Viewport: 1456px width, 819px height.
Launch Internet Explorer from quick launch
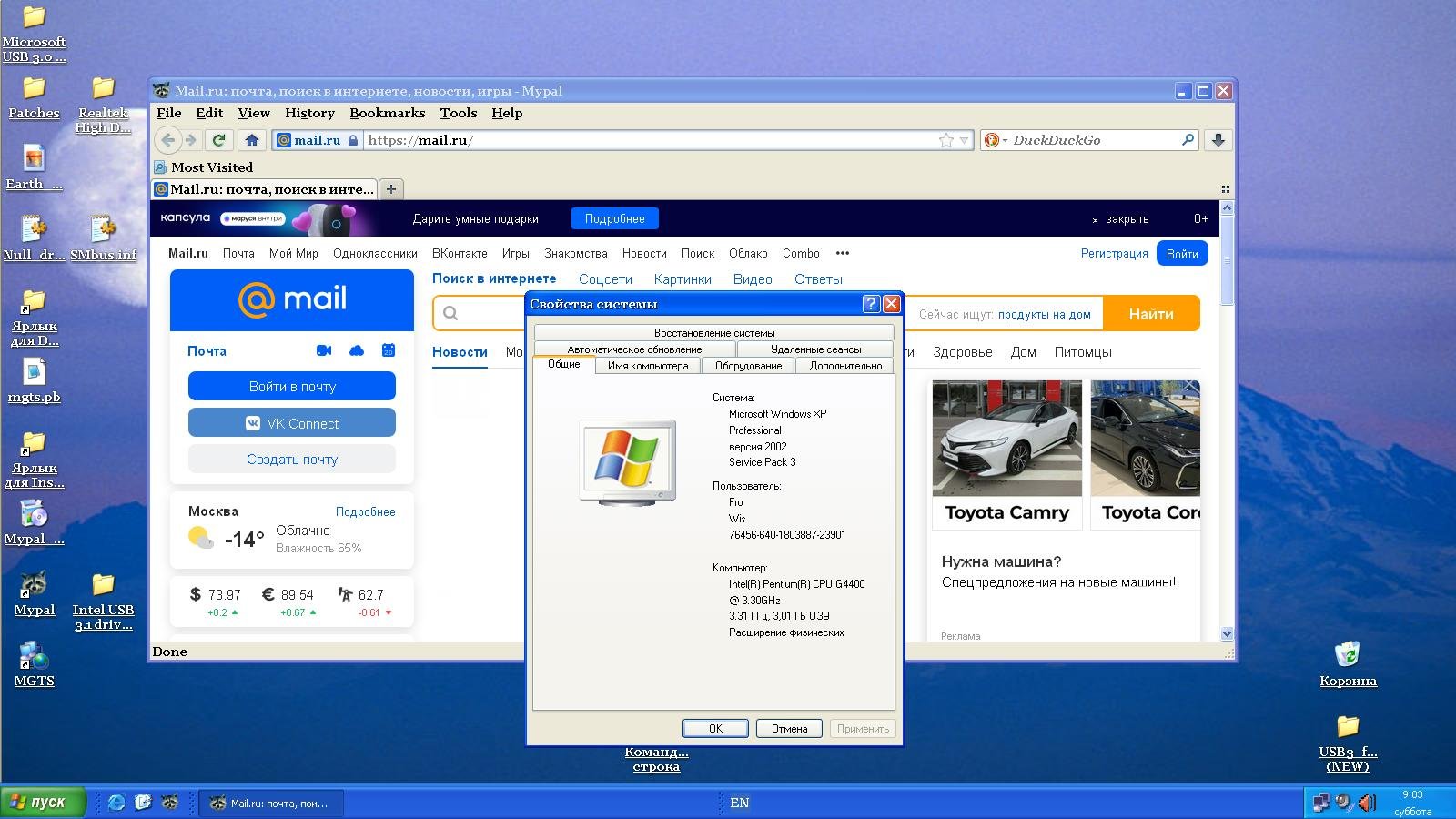coord(116,803)
